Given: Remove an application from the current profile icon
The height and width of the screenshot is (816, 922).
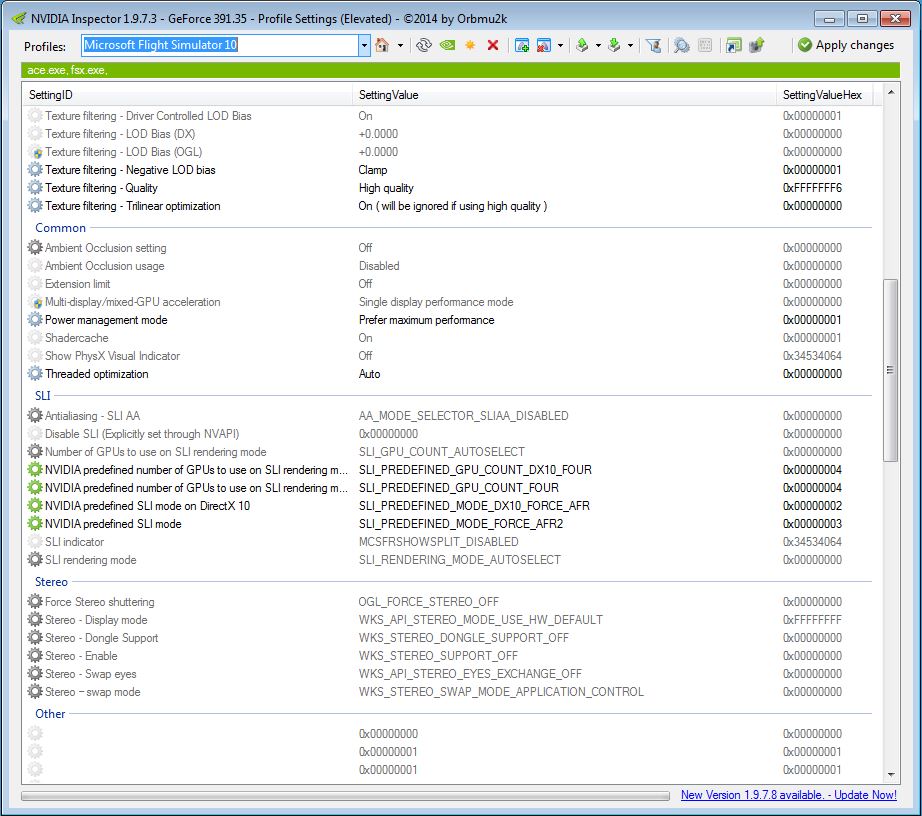Looking at the screenshot, I should click(544, 45).
